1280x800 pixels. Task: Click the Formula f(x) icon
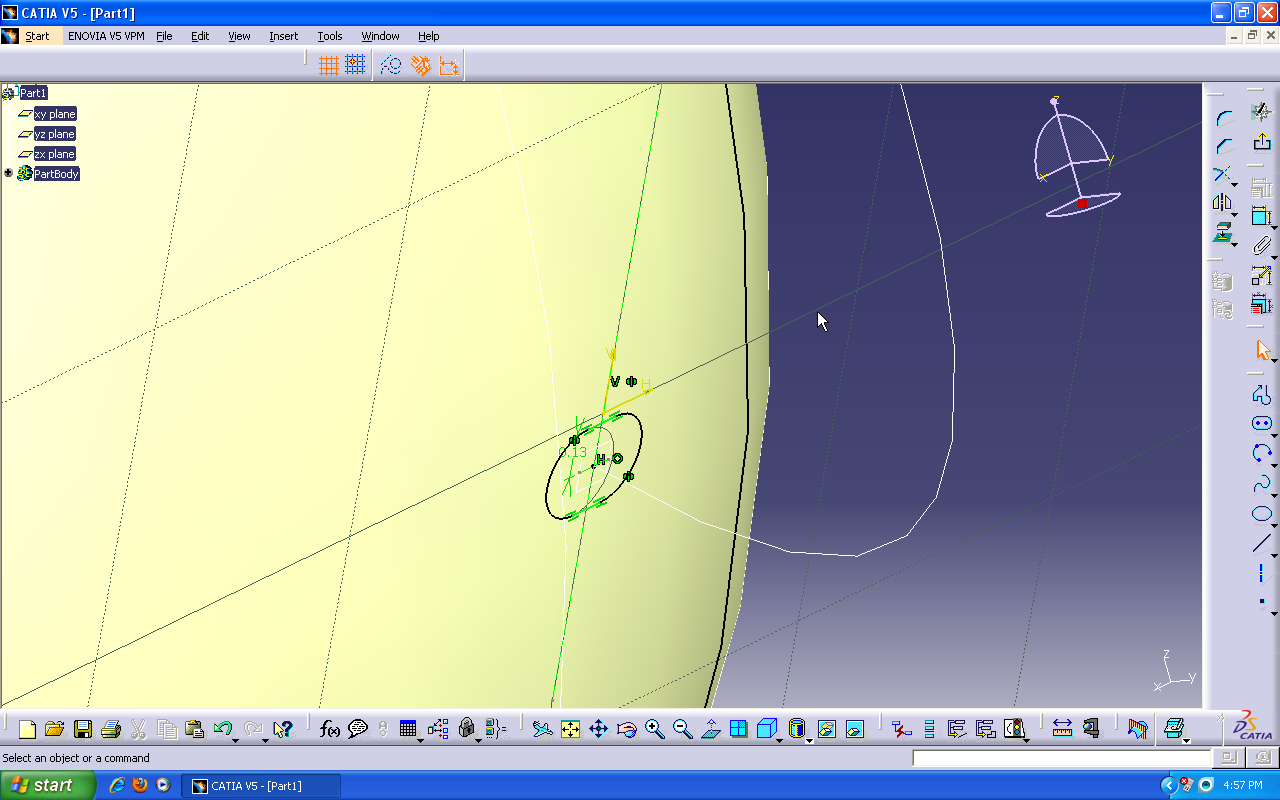[329, 729]
